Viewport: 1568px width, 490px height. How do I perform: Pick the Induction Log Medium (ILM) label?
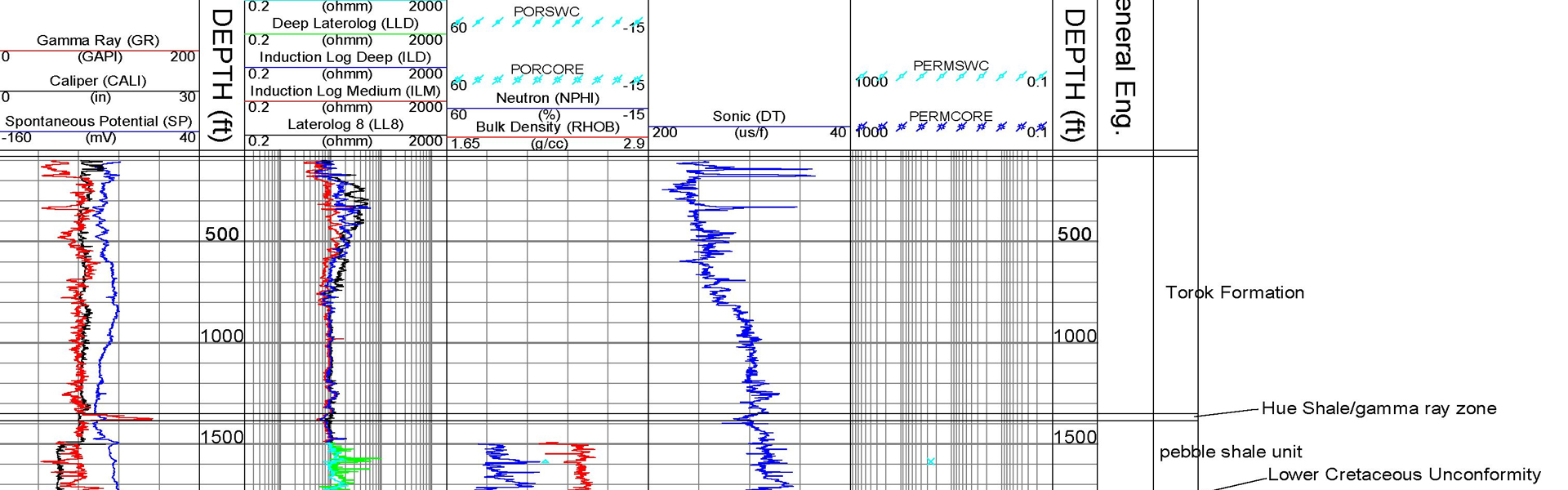pyautogui.click(x=345, y=91)
